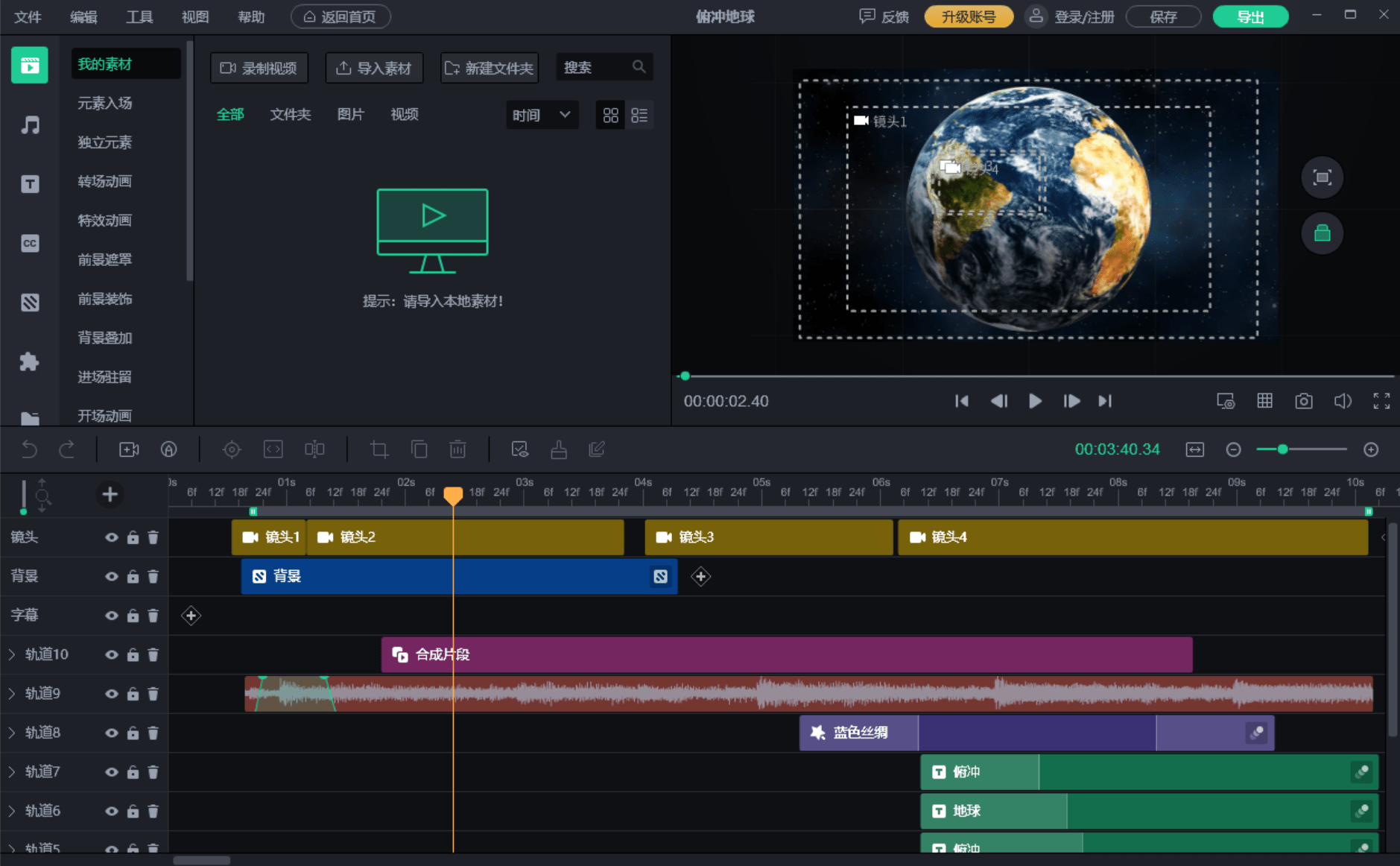Click the 导入素材 button
Viewport: 1400px width, 866px height.
coord(374,68)
